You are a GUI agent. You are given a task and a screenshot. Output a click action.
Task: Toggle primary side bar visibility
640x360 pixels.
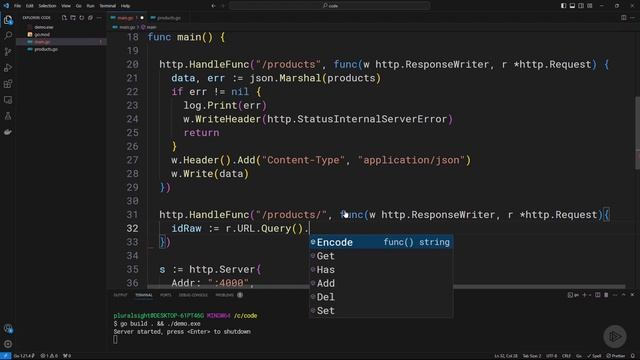coord(563,6)
